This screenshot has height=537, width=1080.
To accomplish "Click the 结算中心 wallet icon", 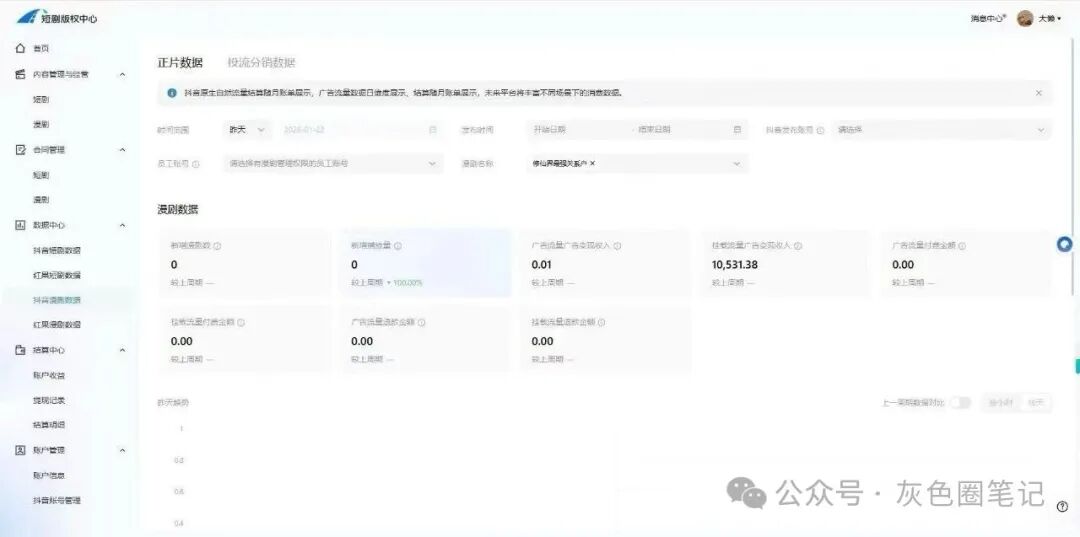I will (21, 350).
